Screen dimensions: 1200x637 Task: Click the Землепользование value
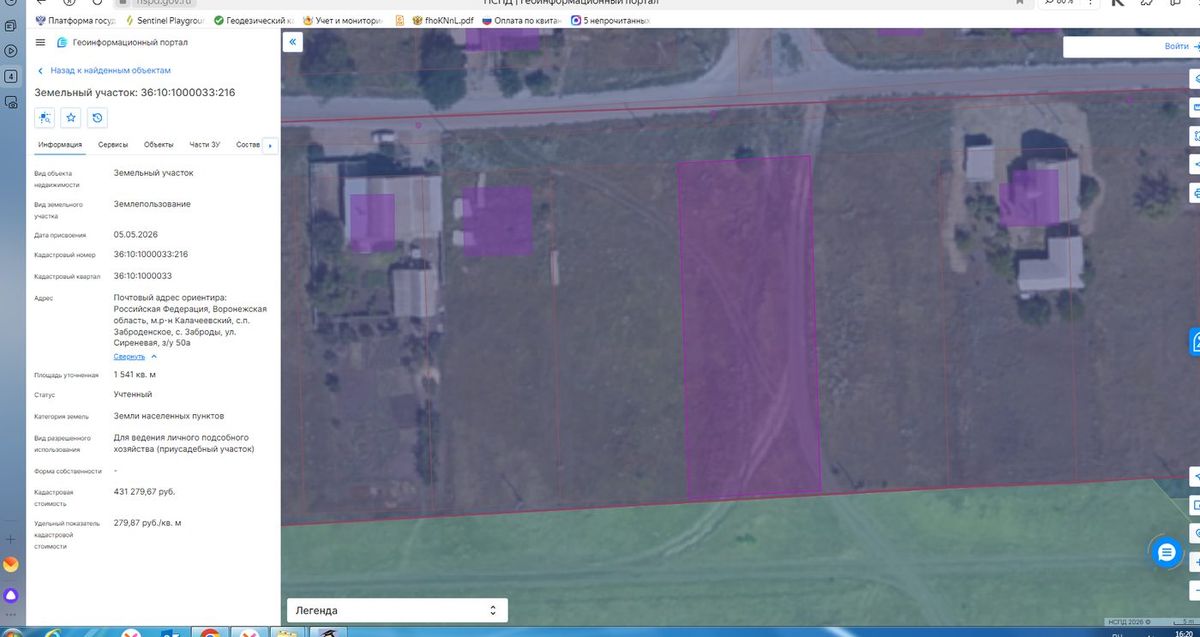[x=152, y=204]
